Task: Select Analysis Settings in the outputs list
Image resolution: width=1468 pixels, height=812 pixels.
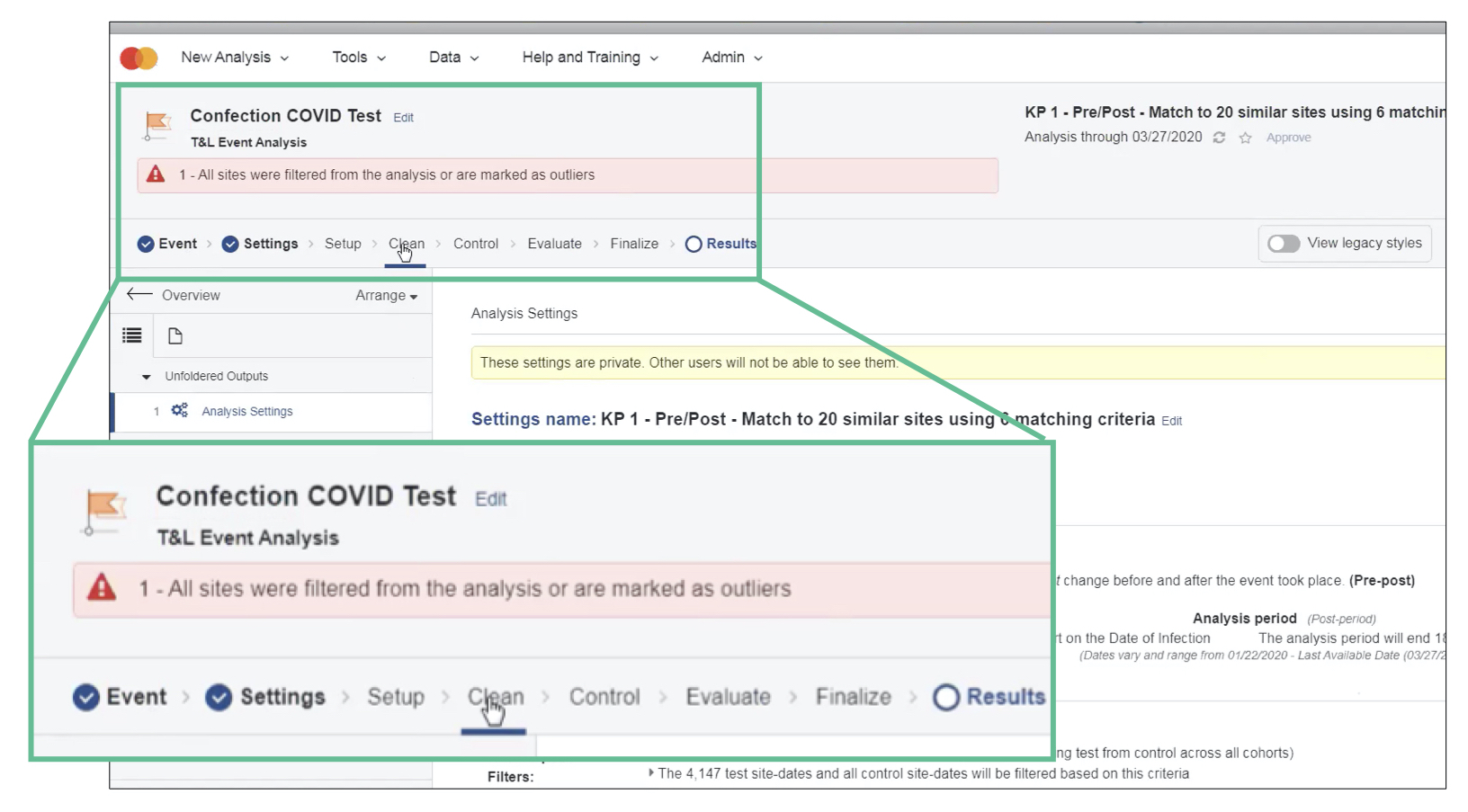Action: [x=247, y=411]
